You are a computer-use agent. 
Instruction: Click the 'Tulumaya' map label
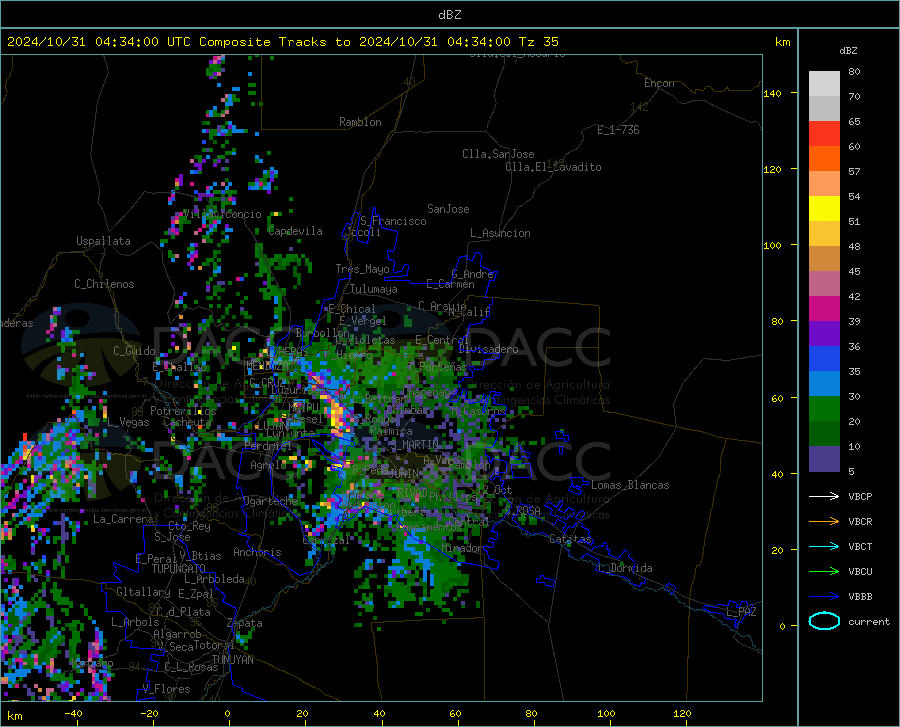tap(374, 289)
